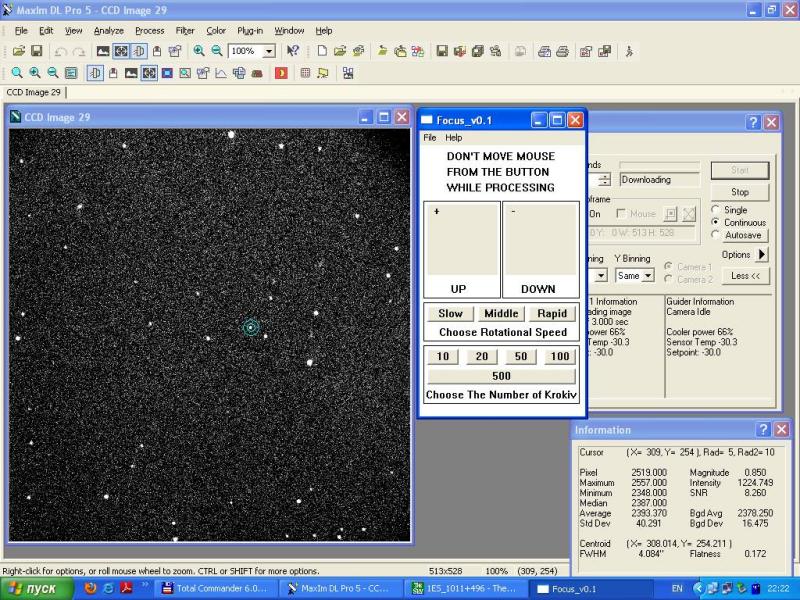Click the grid icon in the second toolbar

(x=305, y=73)
